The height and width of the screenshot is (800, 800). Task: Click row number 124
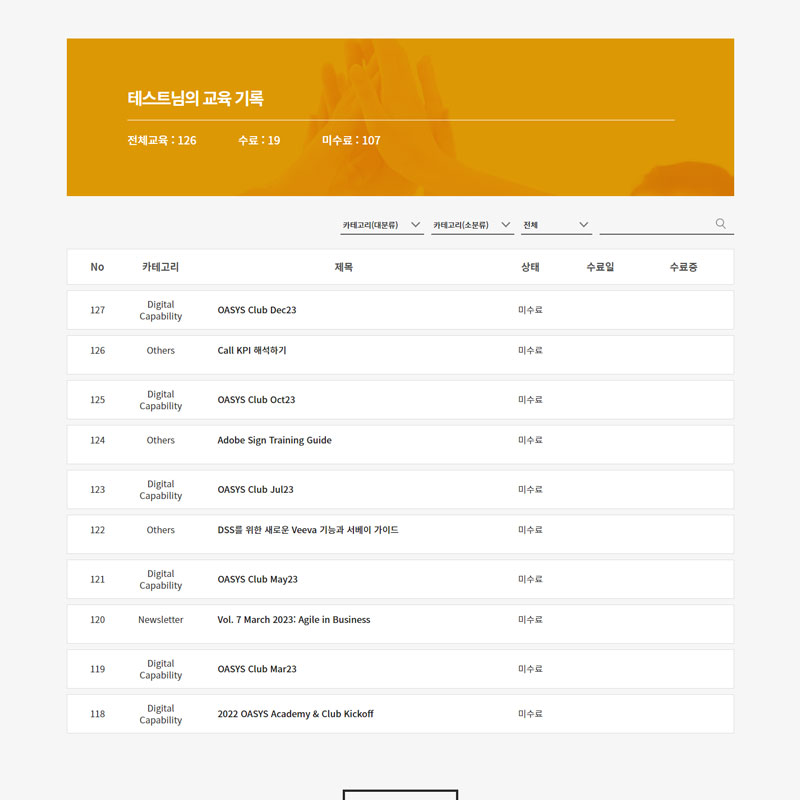[97, 440]
